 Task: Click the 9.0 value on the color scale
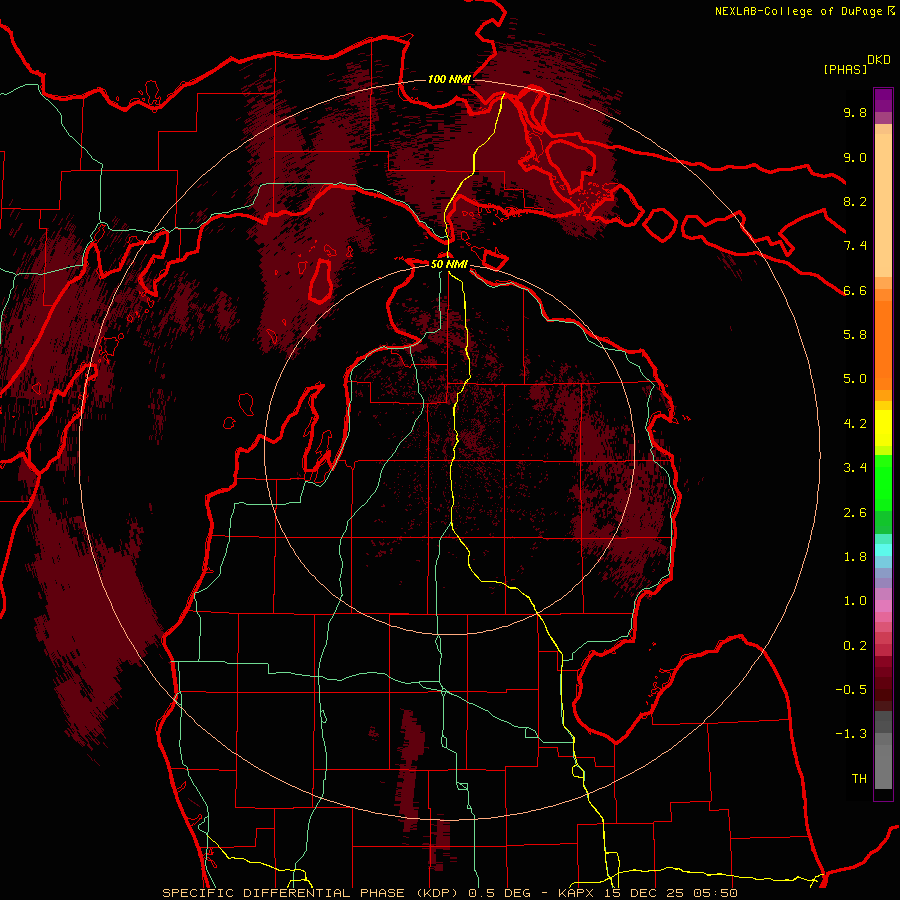click(x=855, y=157)
